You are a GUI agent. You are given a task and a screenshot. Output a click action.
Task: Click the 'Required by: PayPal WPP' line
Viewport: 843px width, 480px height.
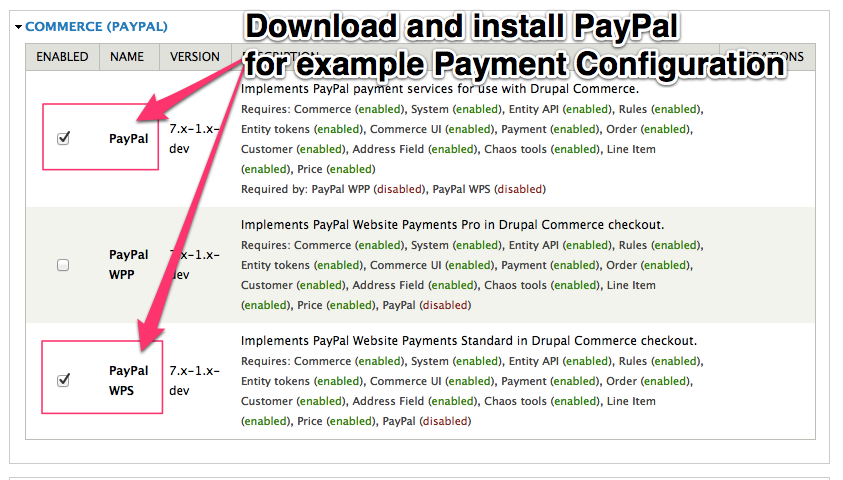393,189
